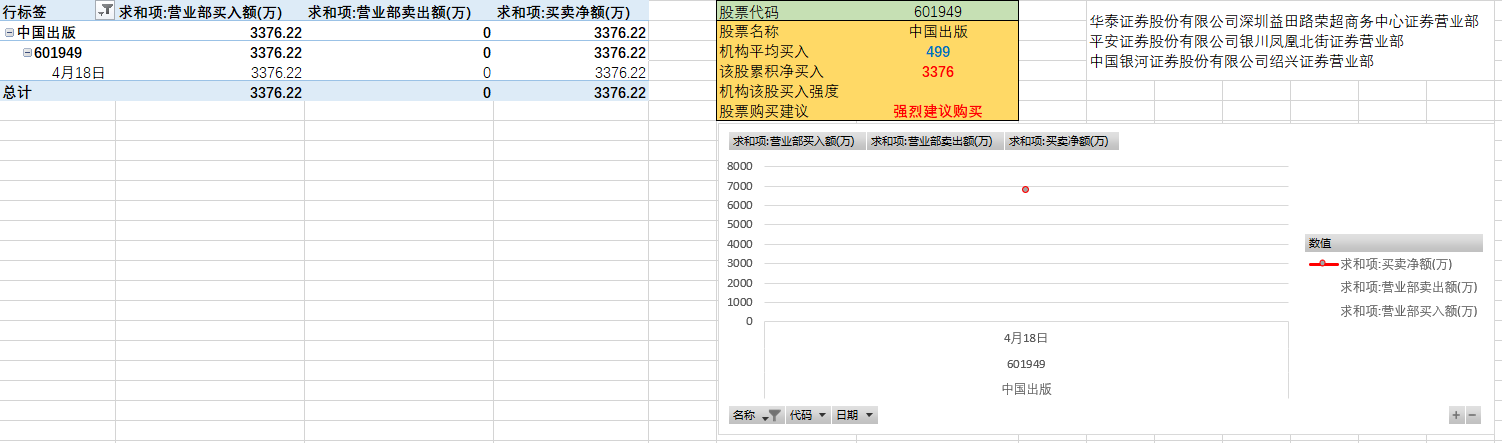Select the 中国出版 stock name value cell
This screenshot has width=1502, height=443.
point(938,32)
